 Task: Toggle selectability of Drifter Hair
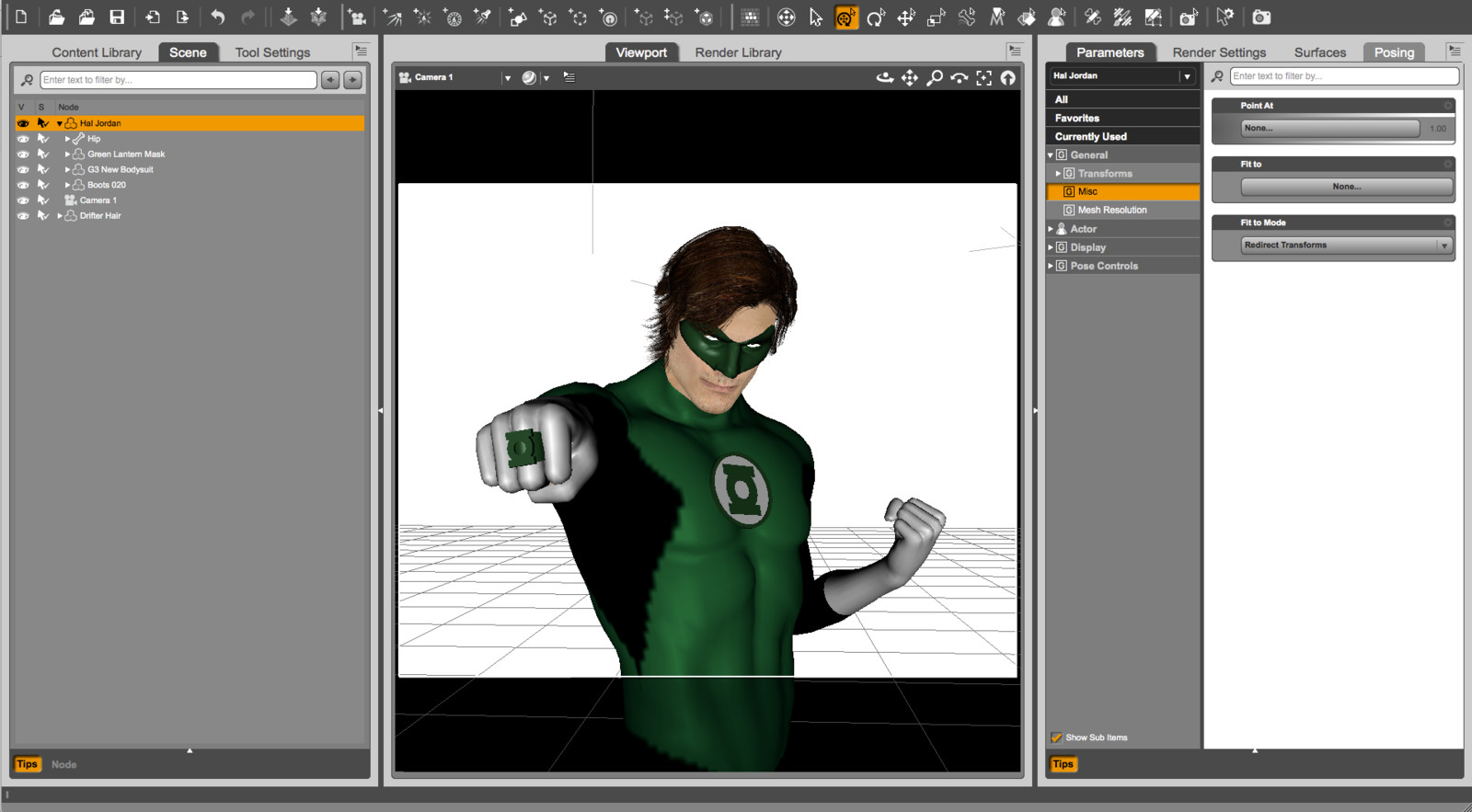[x=42, y=216]
